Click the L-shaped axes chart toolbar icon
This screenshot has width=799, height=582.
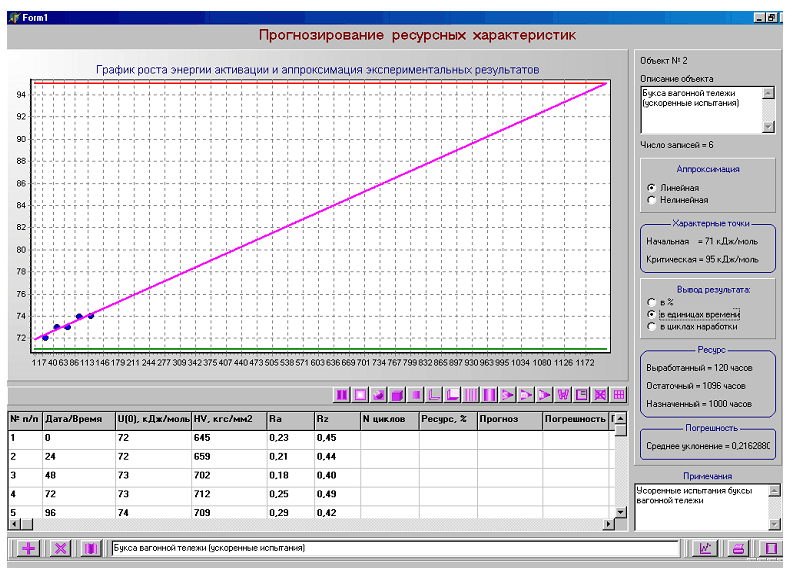click(x=434, y=394)
